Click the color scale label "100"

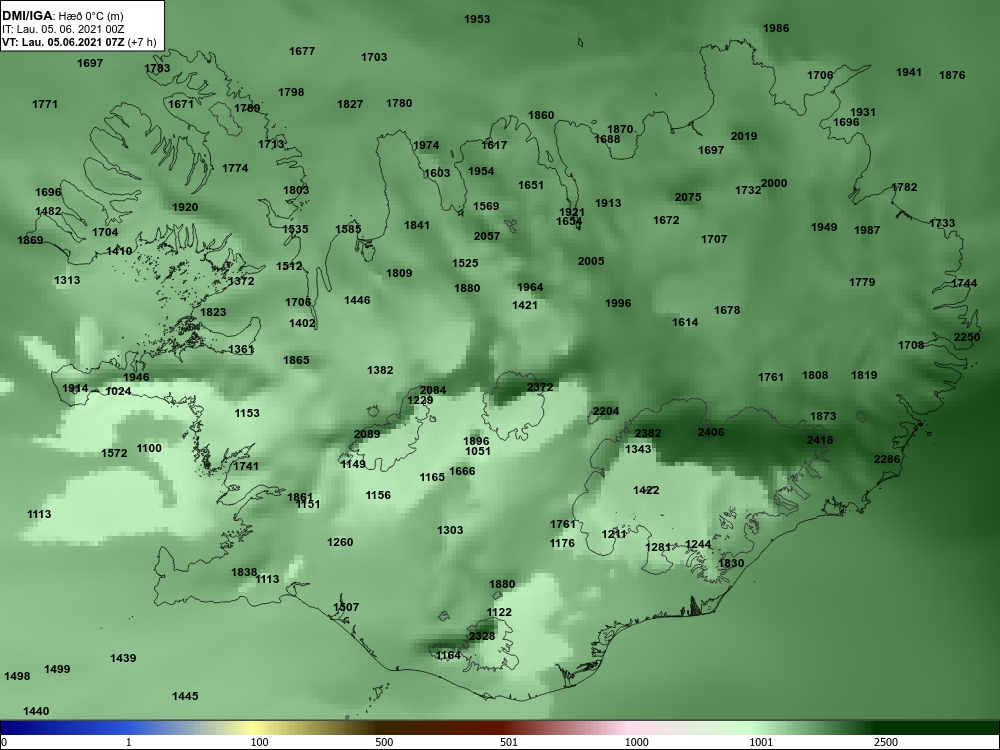pos(260,742)
